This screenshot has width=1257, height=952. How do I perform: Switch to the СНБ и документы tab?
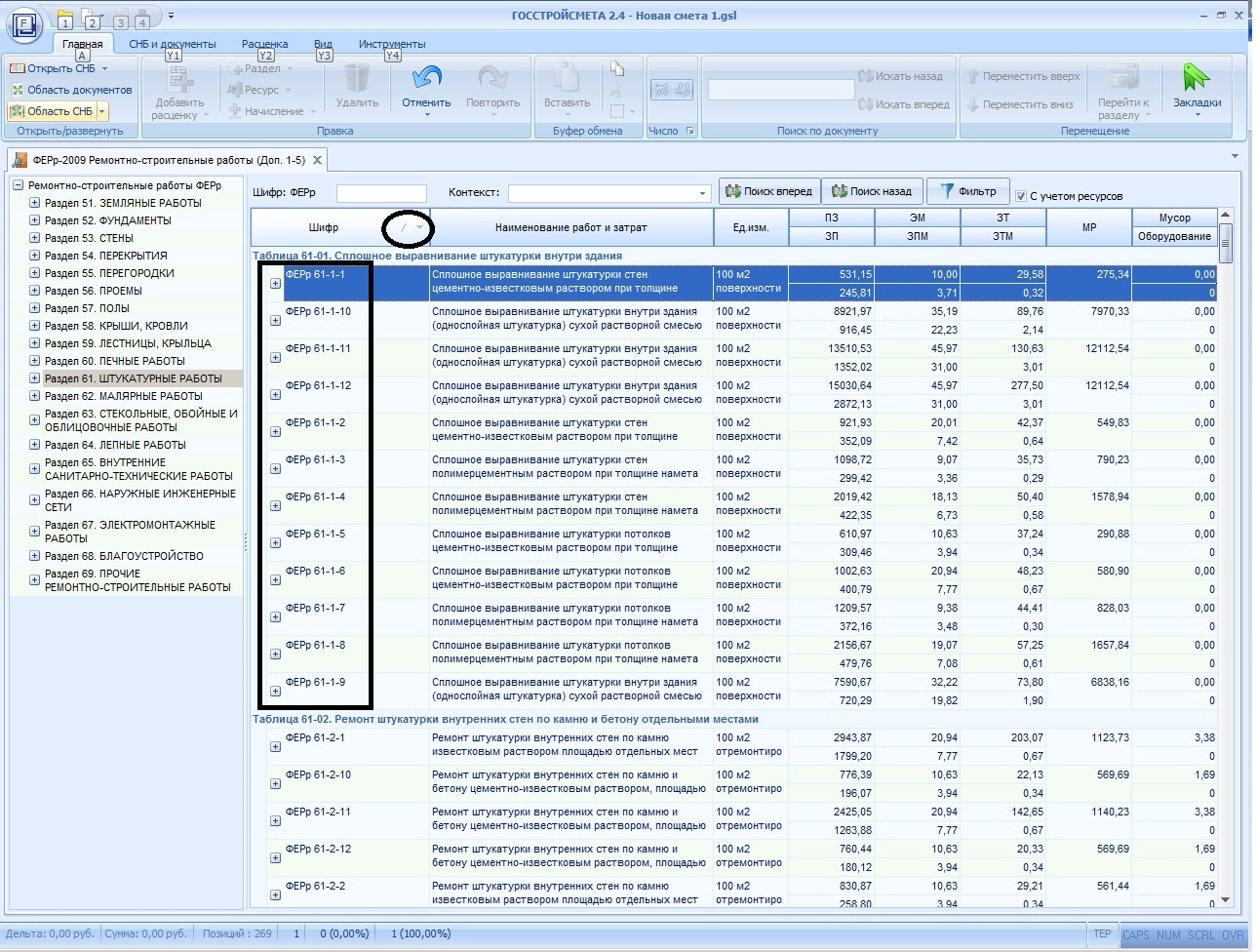point(172,44)
